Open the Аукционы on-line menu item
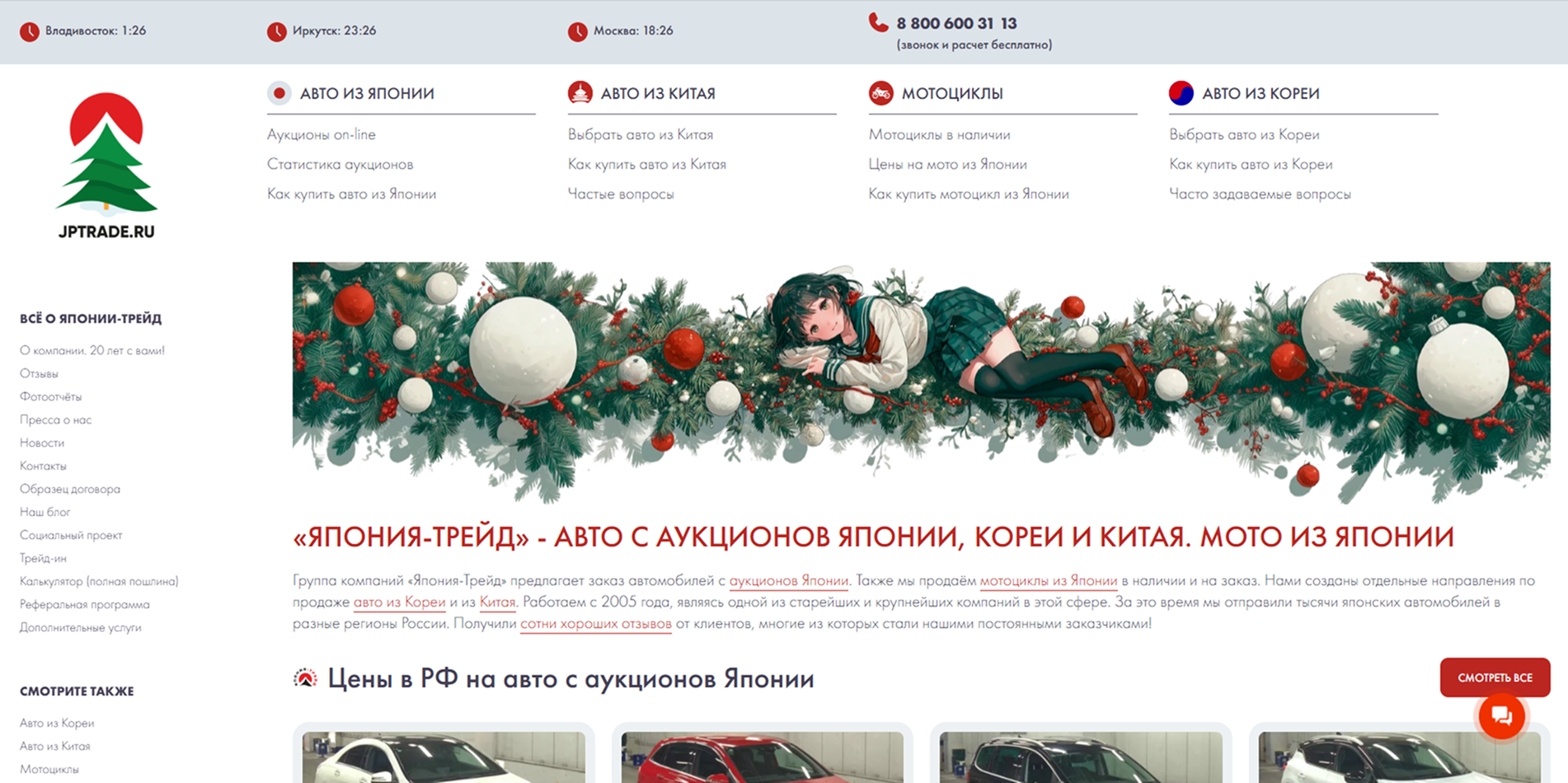Image resolution: width=1568 pixels, height=783 pixels. click(x=321, y=134)
